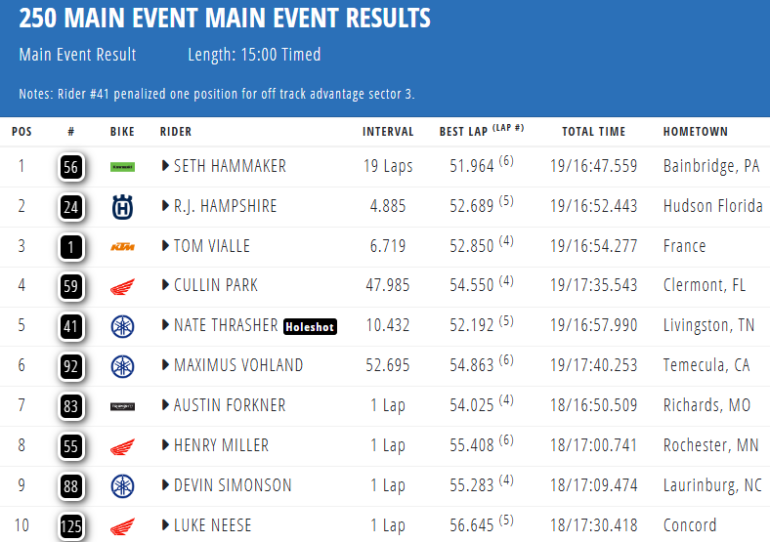
Task: Expand Seth Hammaker rider details
Action: [x=165, y=166]
